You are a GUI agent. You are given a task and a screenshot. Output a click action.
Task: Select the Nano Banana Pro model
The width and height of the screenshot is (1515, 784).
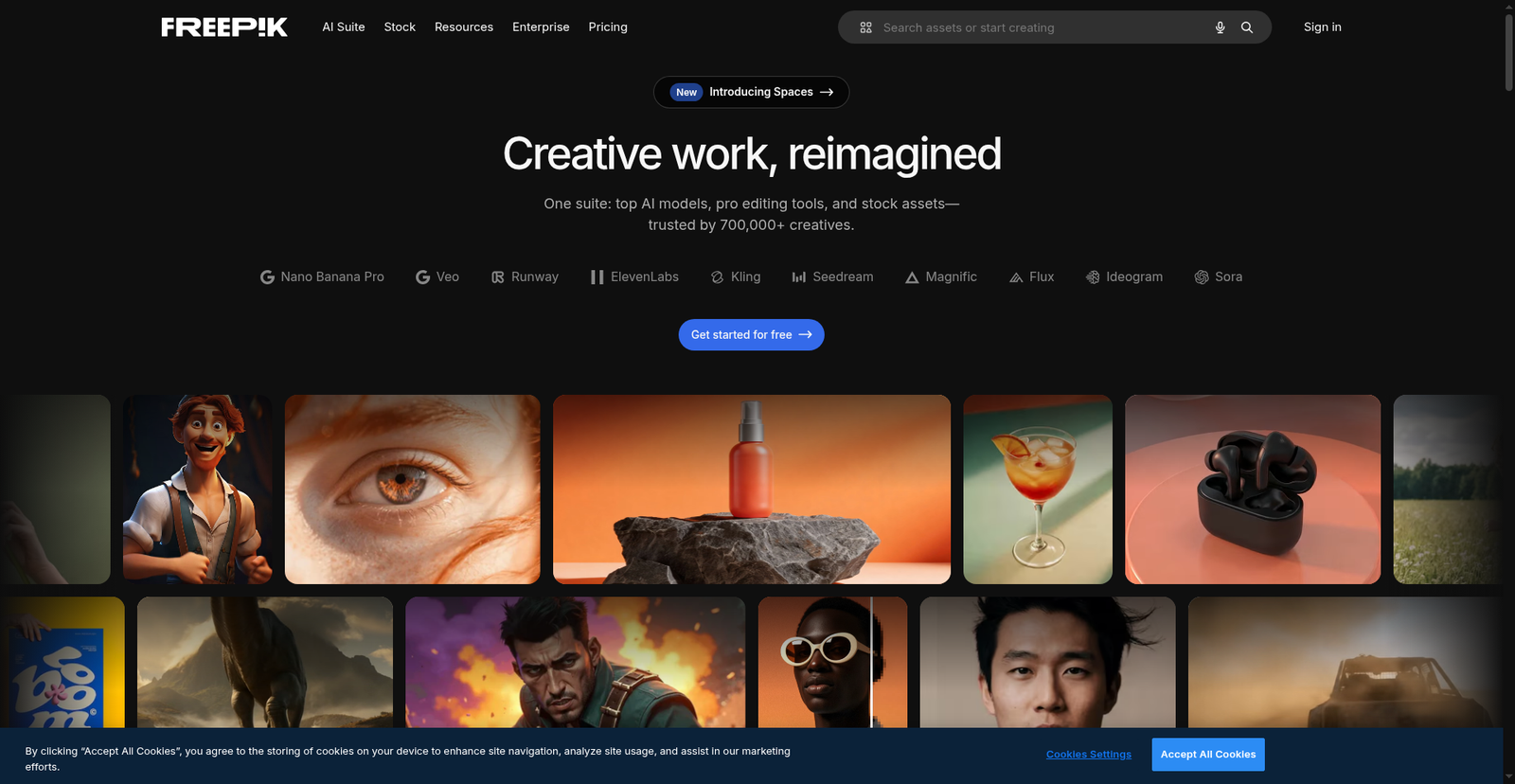coord(322,276)
